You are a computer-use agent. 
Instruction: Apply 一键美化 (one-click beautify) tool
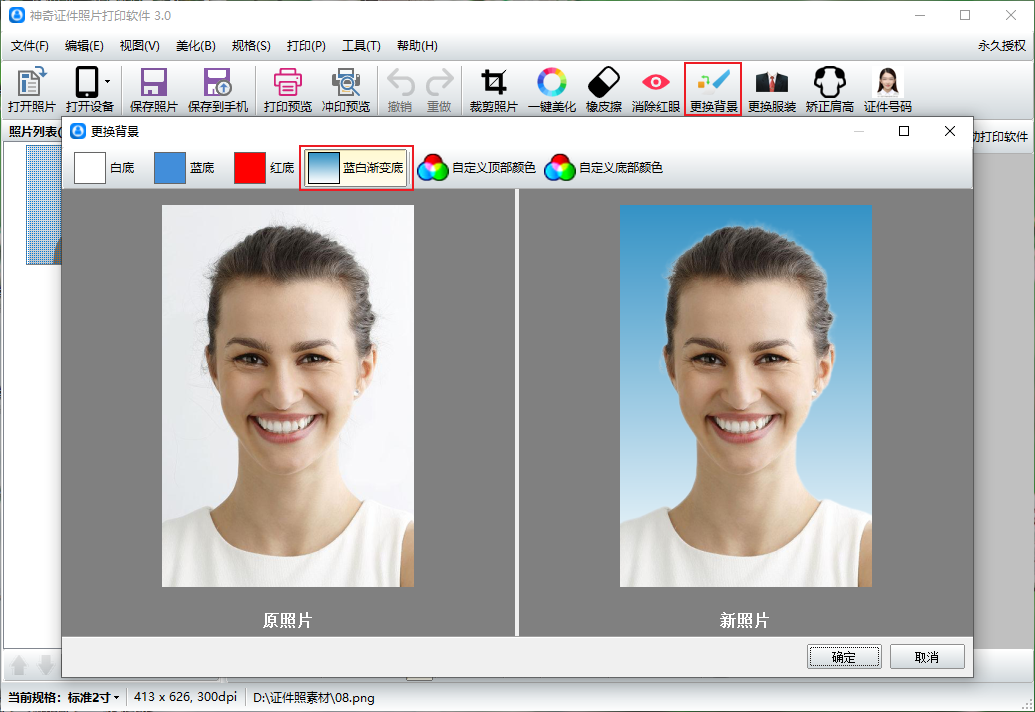coord(551,89)
